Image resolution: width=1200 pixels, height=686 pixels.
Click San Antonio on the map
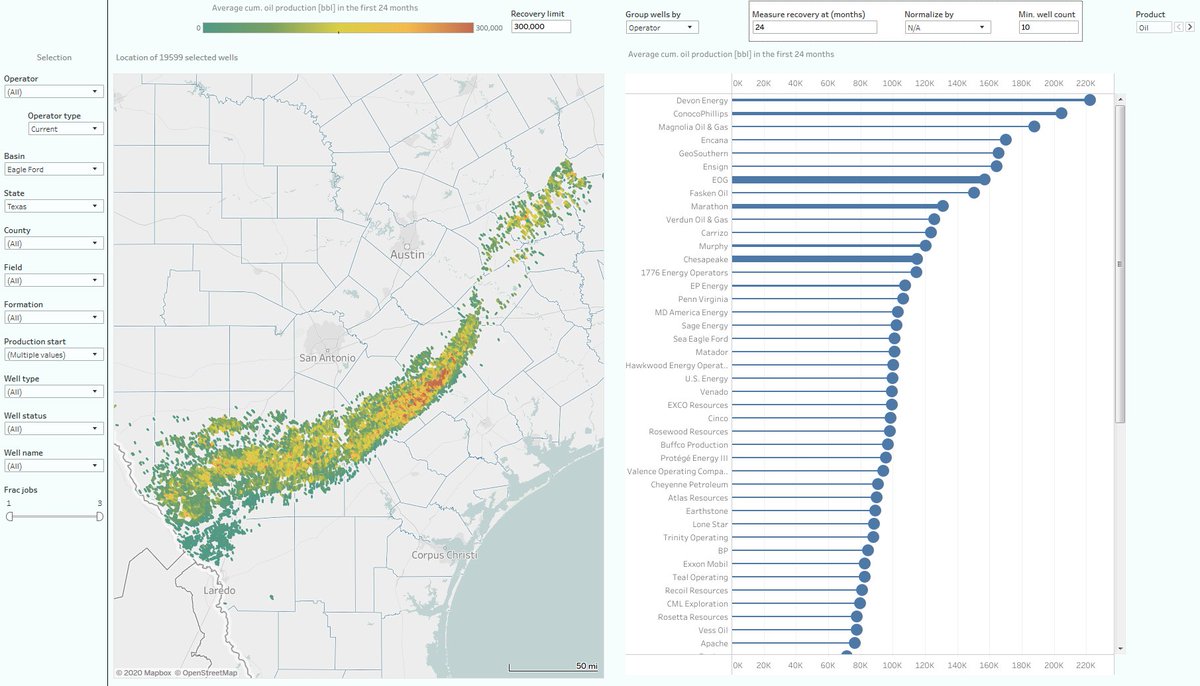[327, 357]
